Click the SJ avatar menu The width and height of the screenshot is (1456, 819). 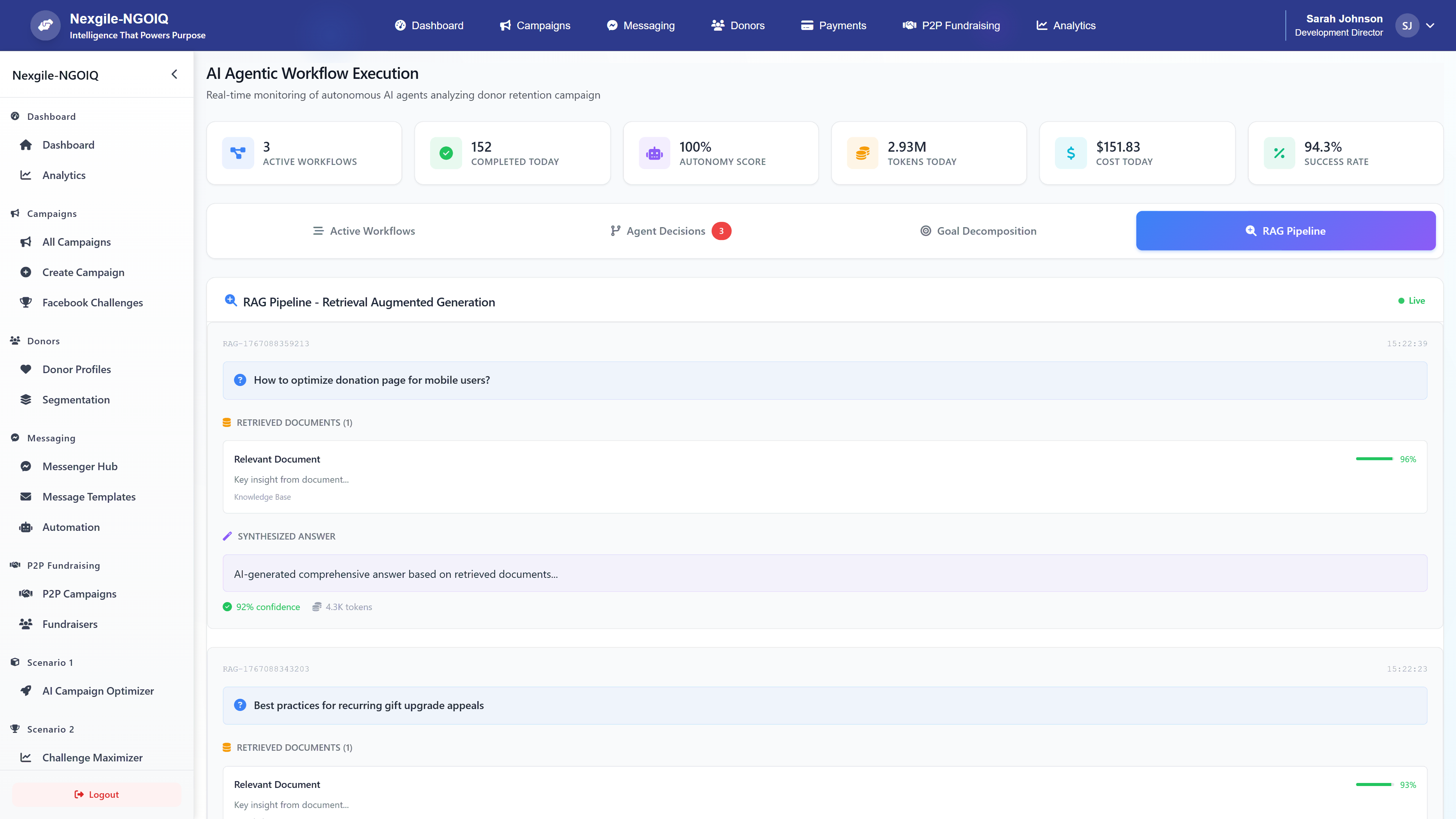click(x=1407, y=25)
